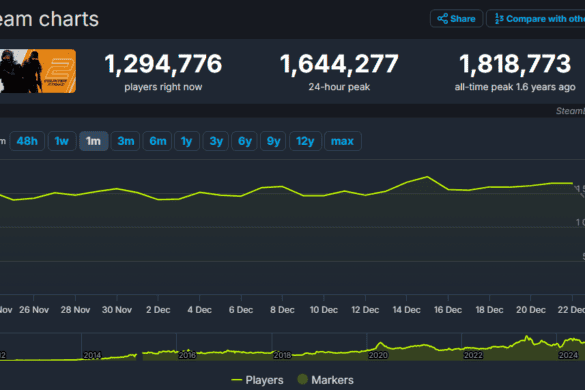The height and width of the screenshot is (390, 585).
Task: Select the 48h time range
Action: click(27, 141)
